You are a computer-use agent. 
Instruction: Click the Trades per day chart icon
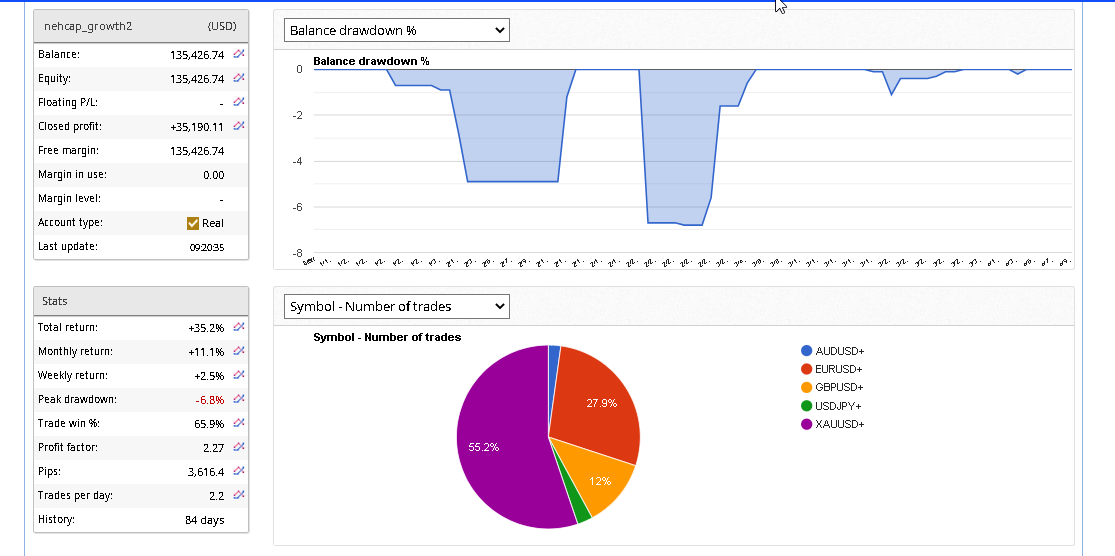coord(239,495)
